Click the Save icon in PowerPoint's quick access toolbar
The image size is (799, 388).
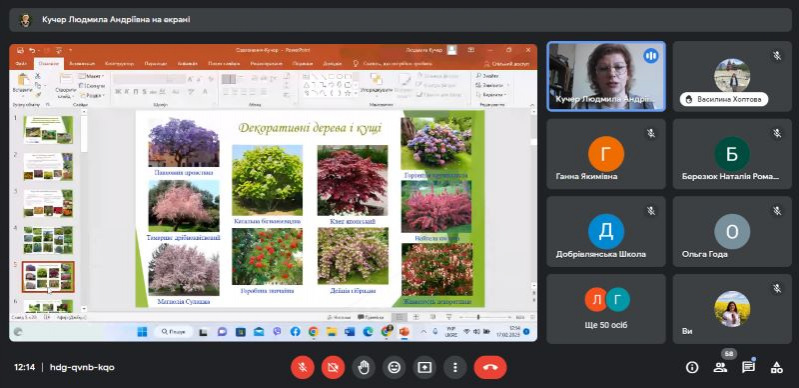20,50
